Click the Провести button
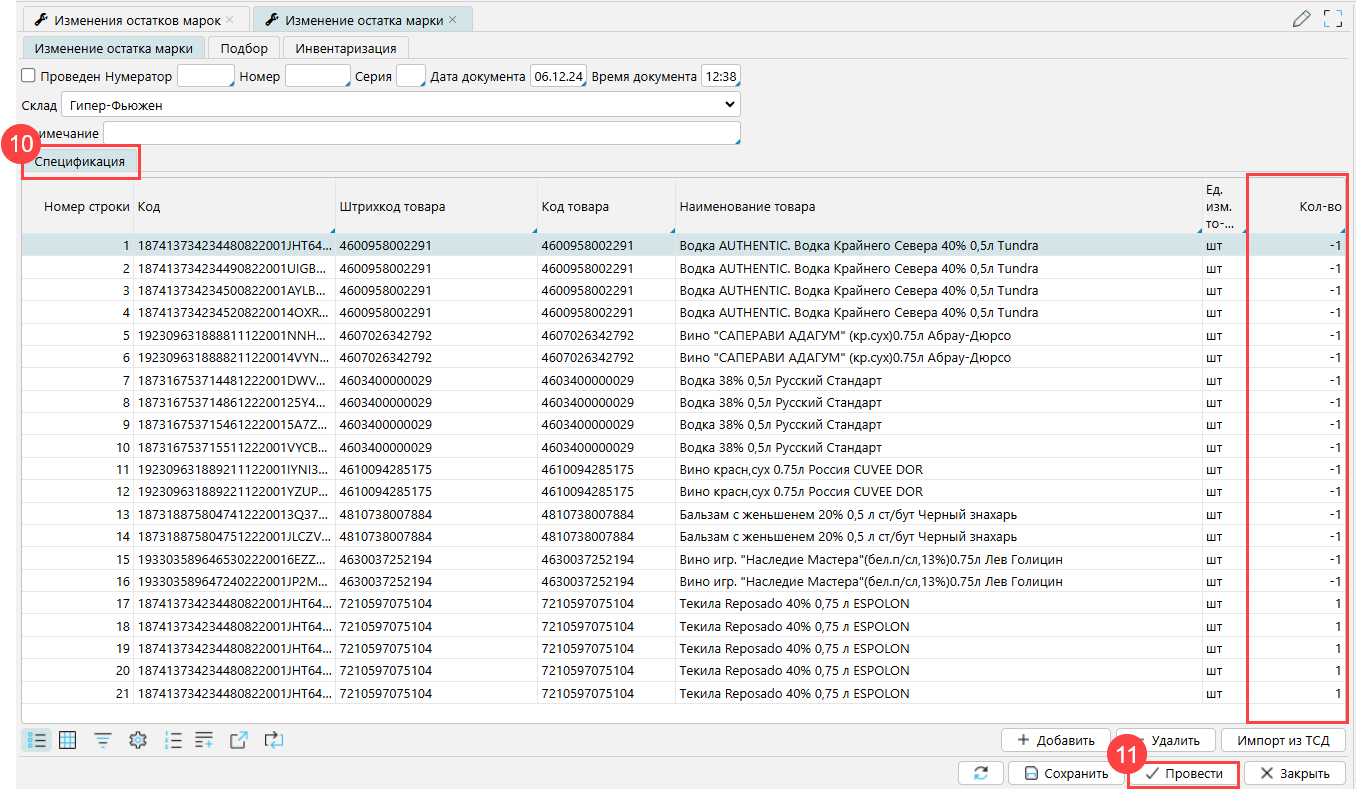Viewport: 1356px width, 789px height. click(1183, 773)
